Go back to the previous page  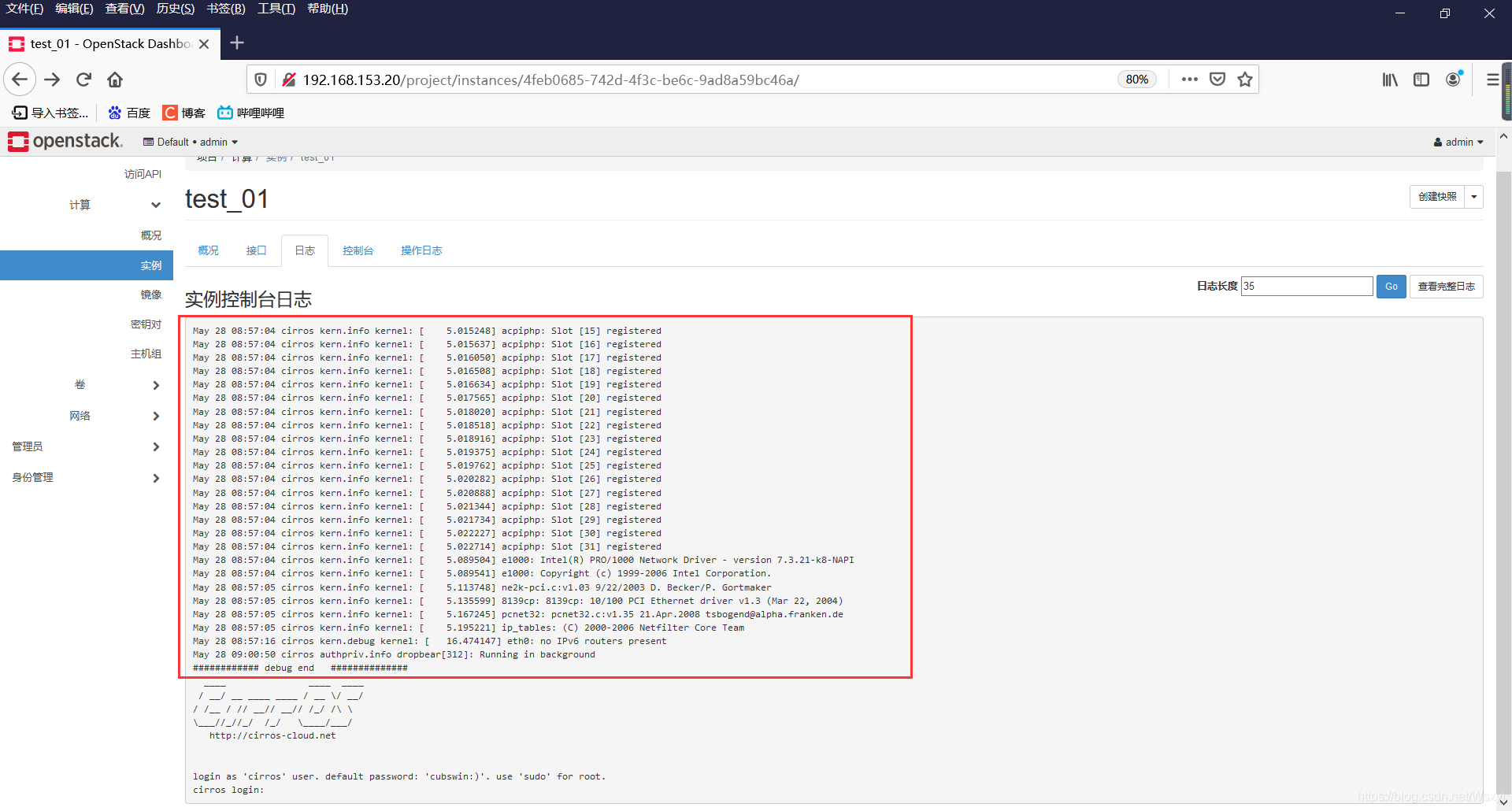click(20, 80)
